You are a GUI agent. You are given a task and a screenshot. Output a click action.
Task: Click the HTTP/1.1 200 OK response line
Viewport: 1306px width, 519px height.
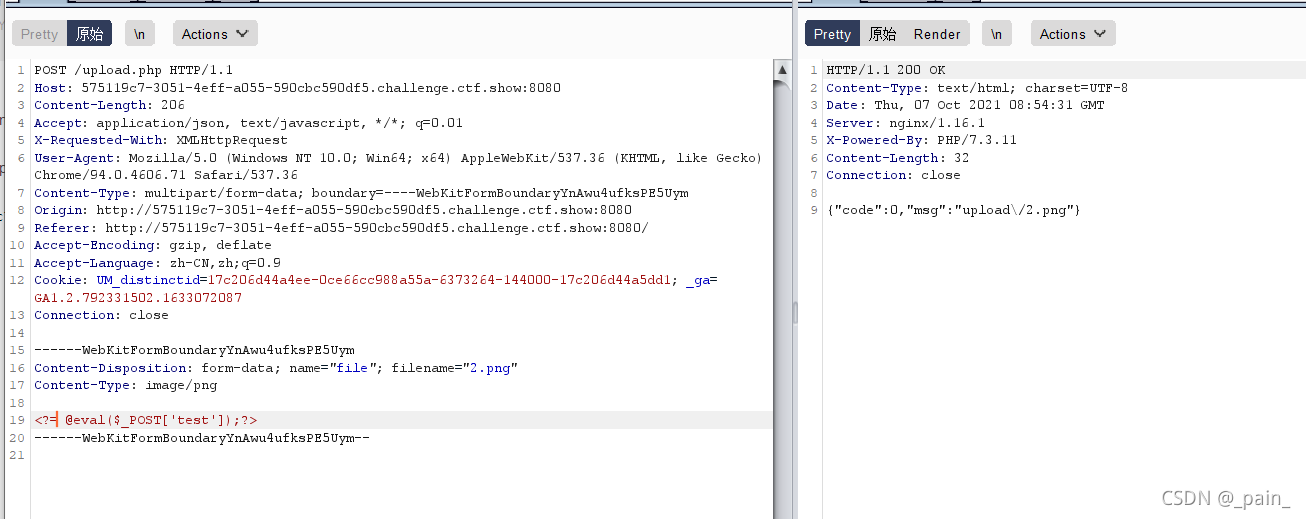[x=885, y=70]
